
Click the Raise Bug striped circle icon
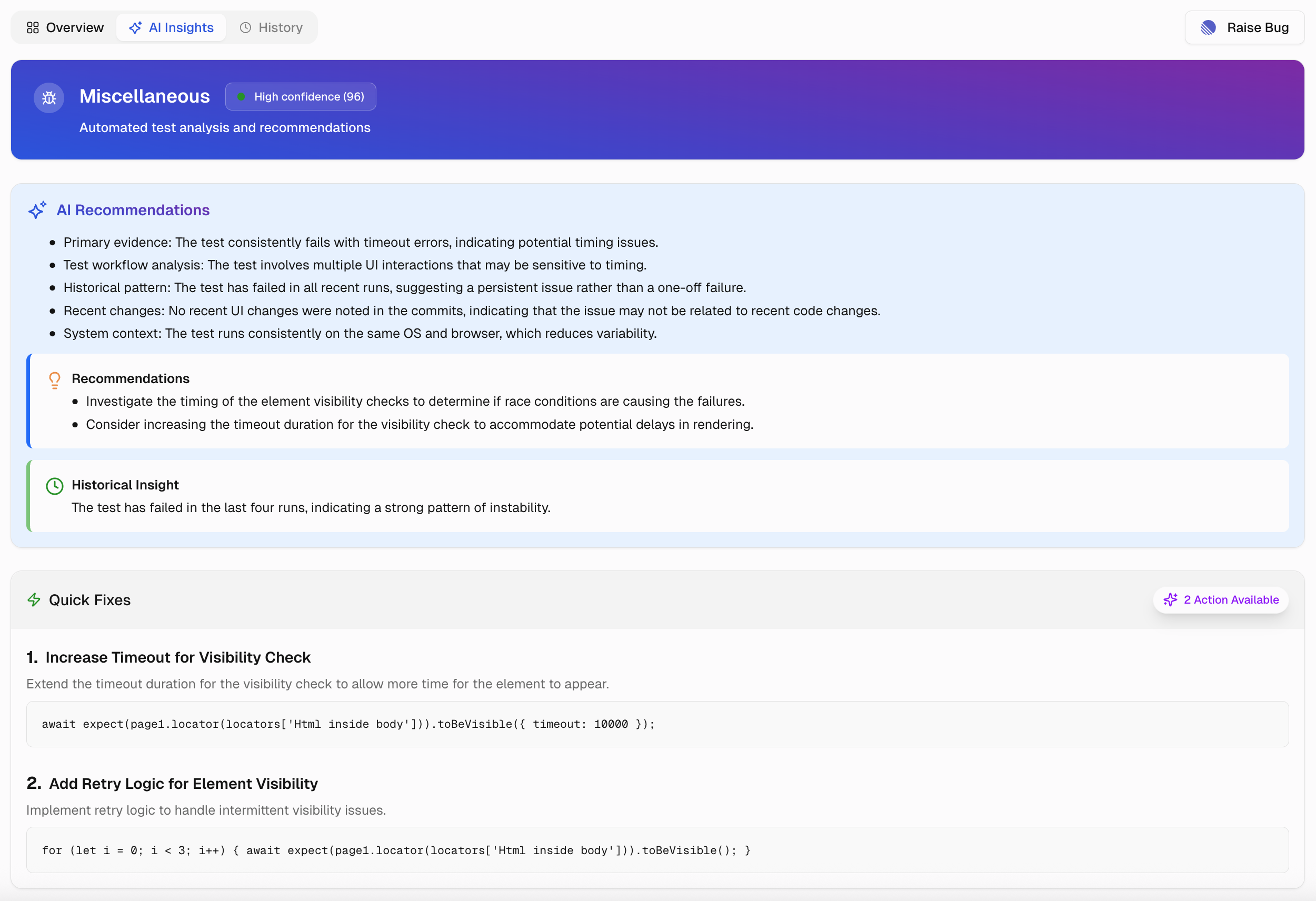point(1208,28)
